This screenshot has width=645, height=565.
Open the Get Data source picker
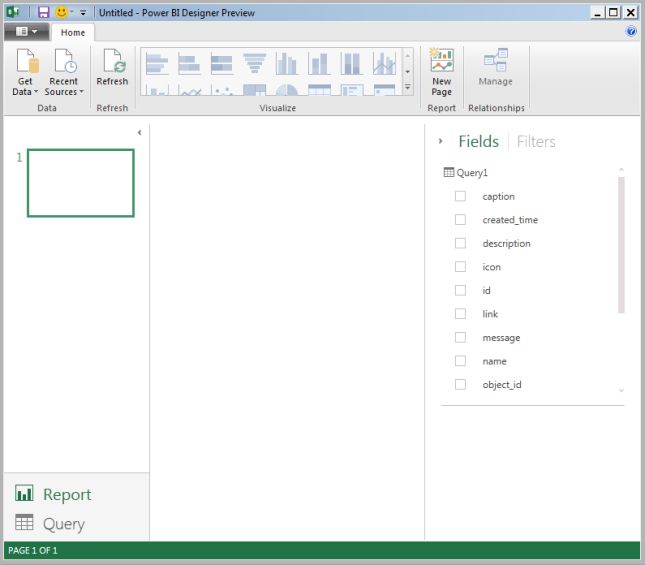pyautogui.click(x=25, y=72)
